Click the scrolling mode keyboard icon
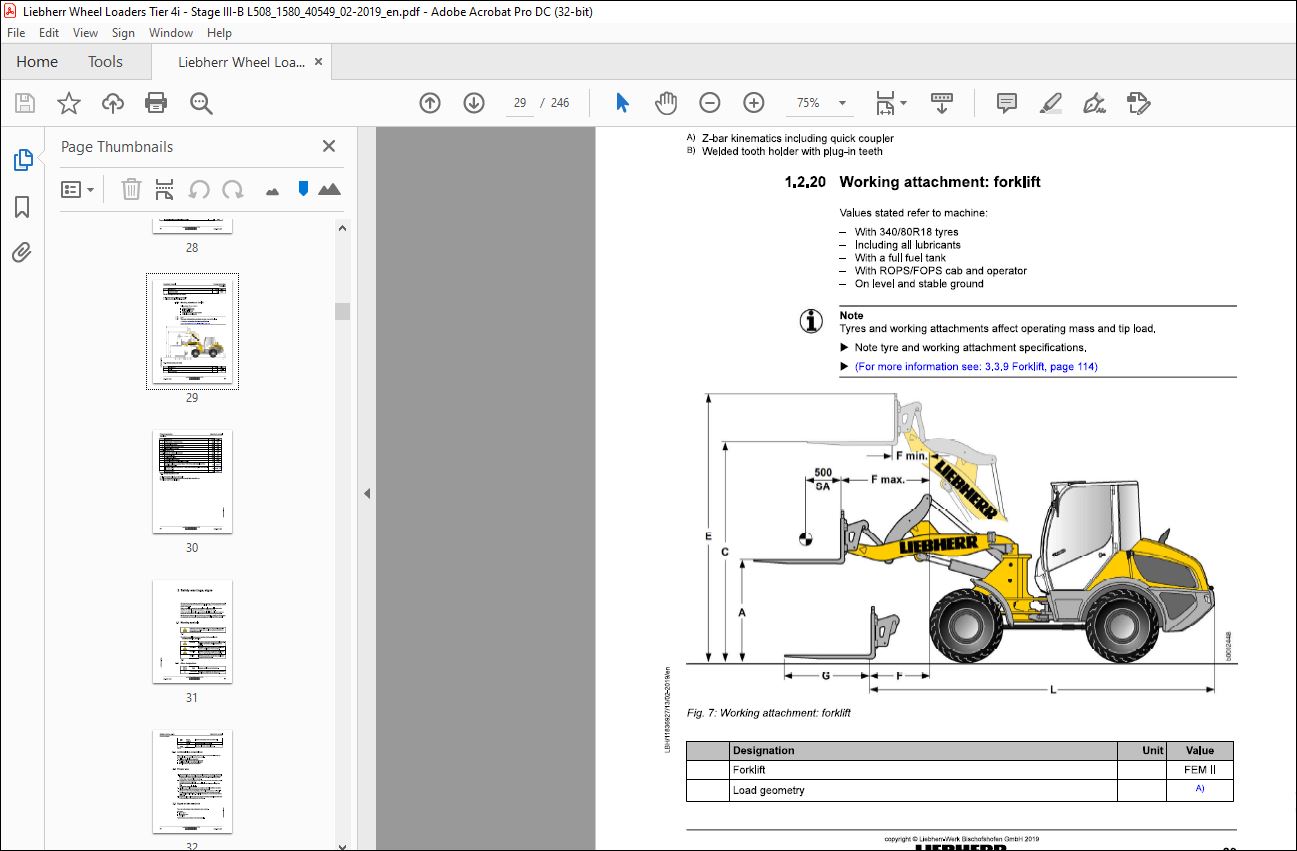This screenshot has height=851, width=1297. (941, 103)
